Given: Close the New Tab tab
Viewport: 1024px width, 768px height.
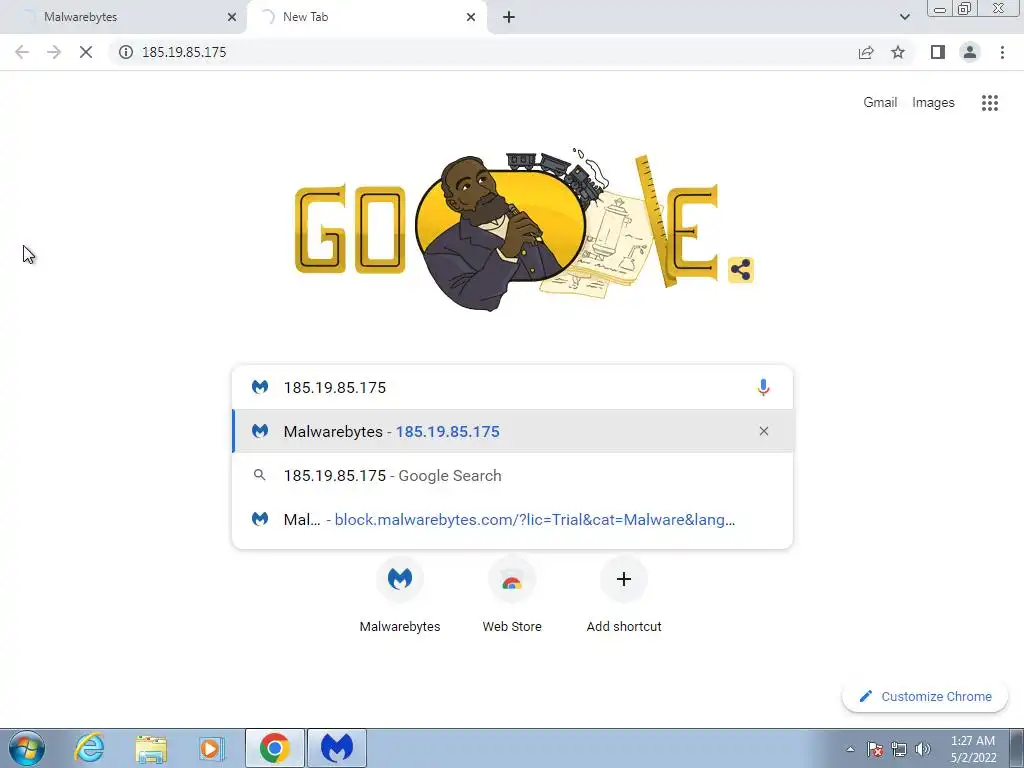Looking at the screenshot, I should [x=471, y=17].
